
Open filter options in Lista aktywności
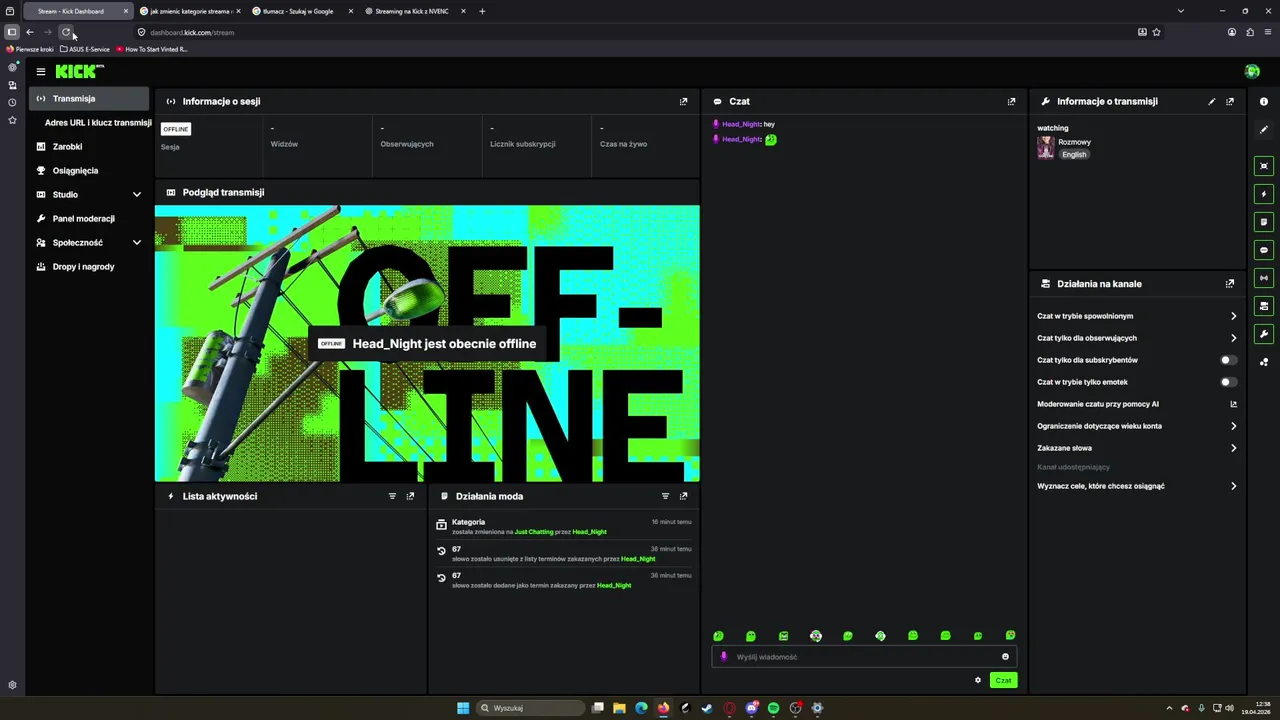[392, 496]
